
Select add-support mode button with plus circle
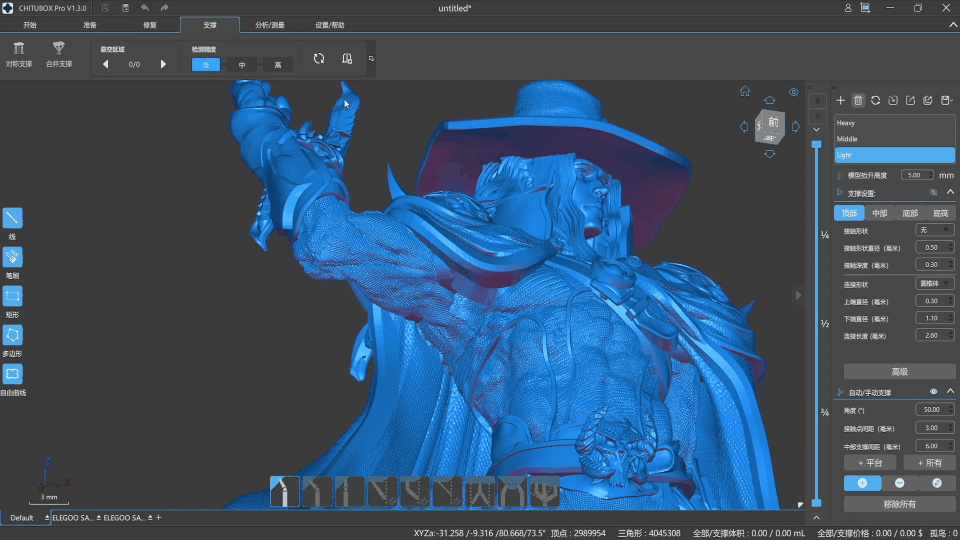[862, 483]
